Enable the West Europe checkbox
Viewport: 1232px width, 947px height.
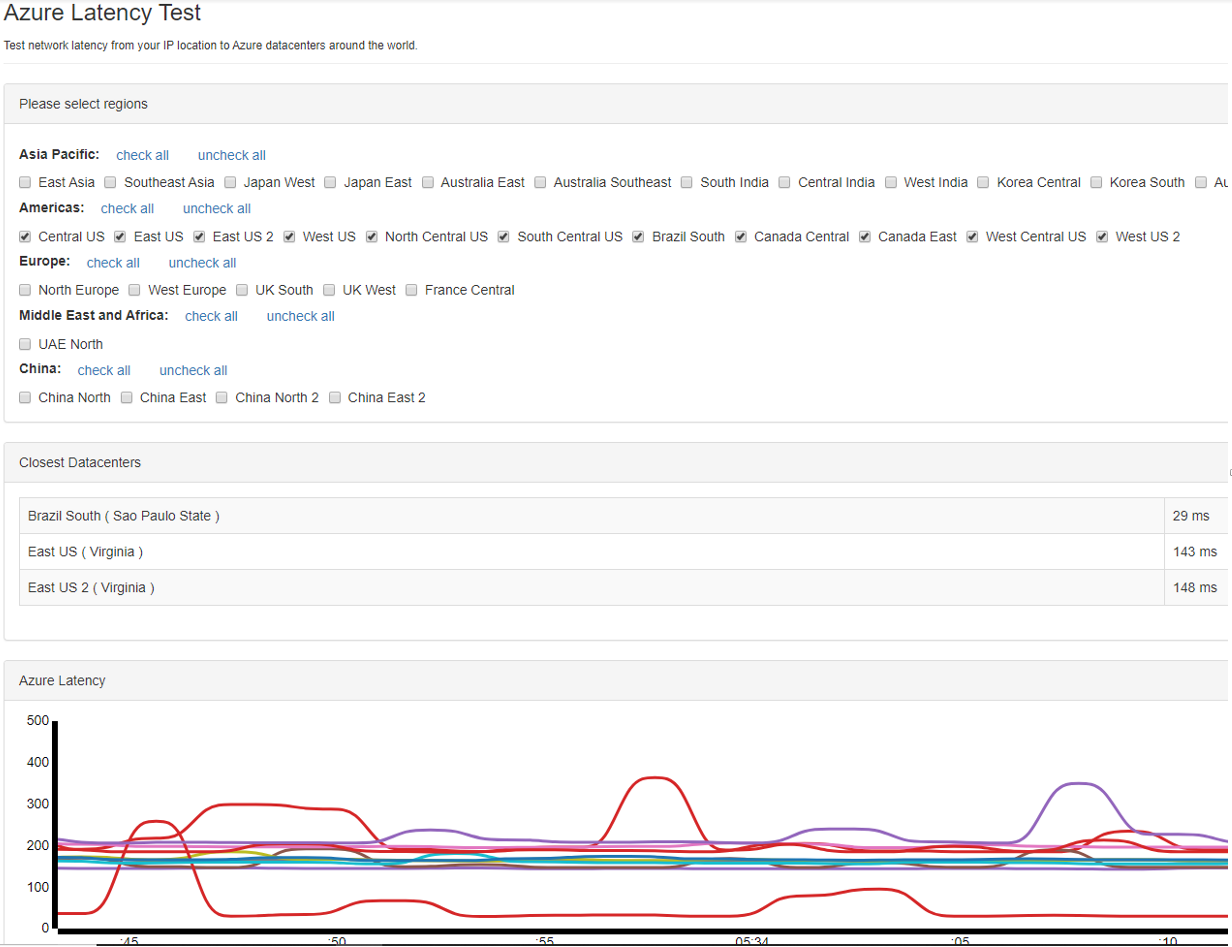(x=134, y=291)
